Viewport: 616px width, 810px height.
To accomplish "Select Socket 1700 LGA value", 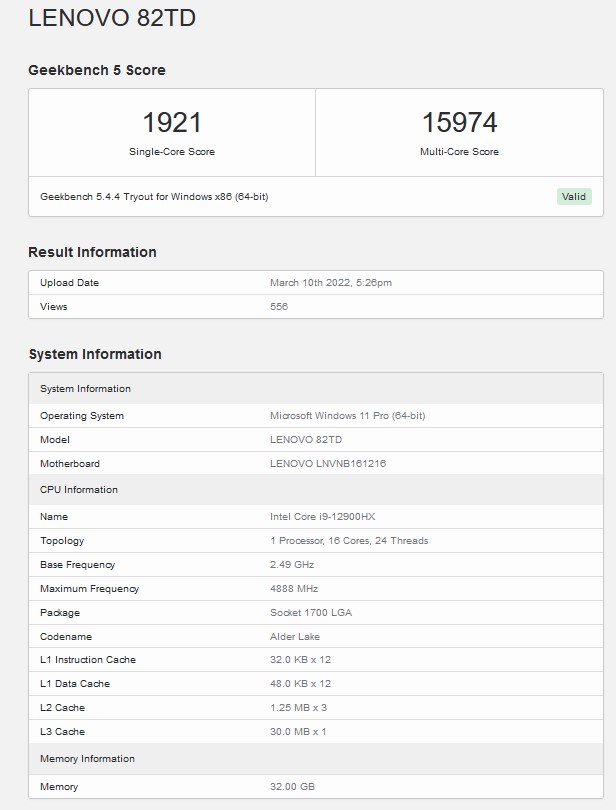I will pos(311,613).
